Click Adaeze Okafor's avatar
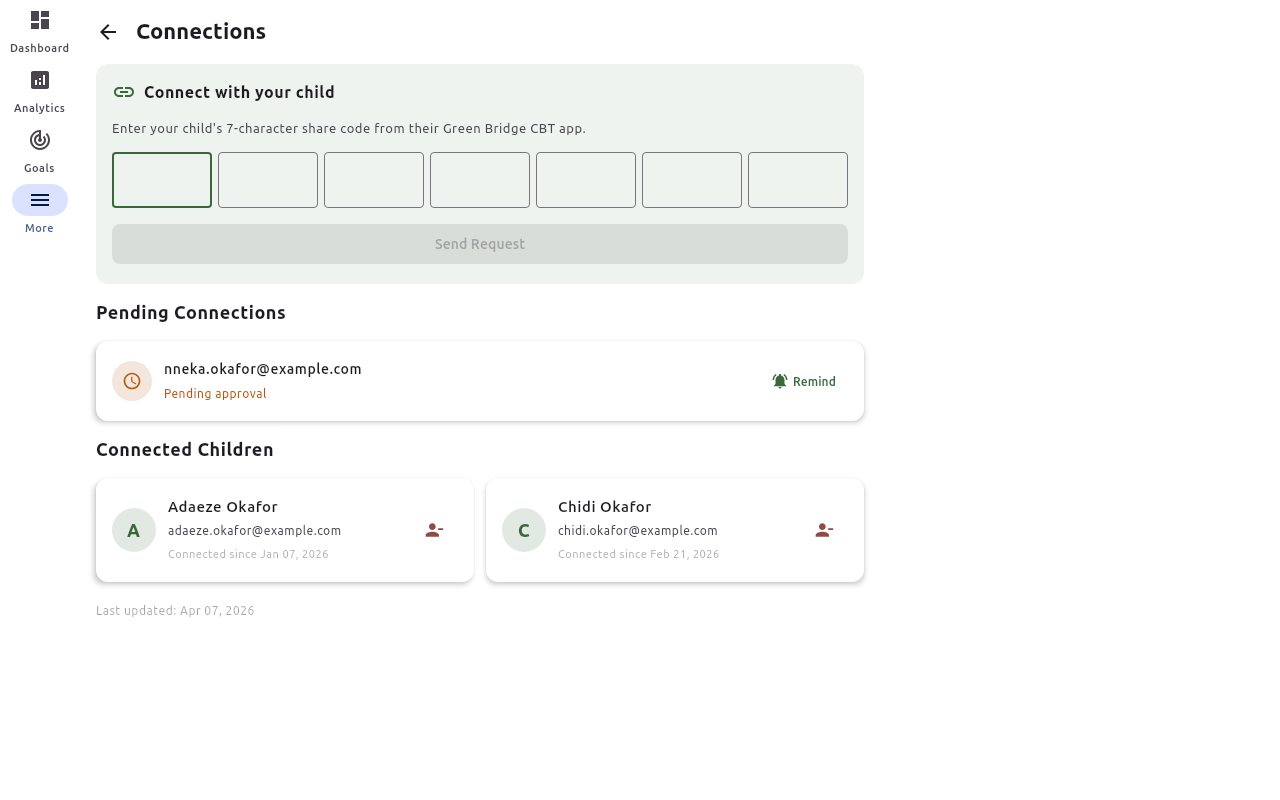1280x800 pixels. (x=134, y=530)
